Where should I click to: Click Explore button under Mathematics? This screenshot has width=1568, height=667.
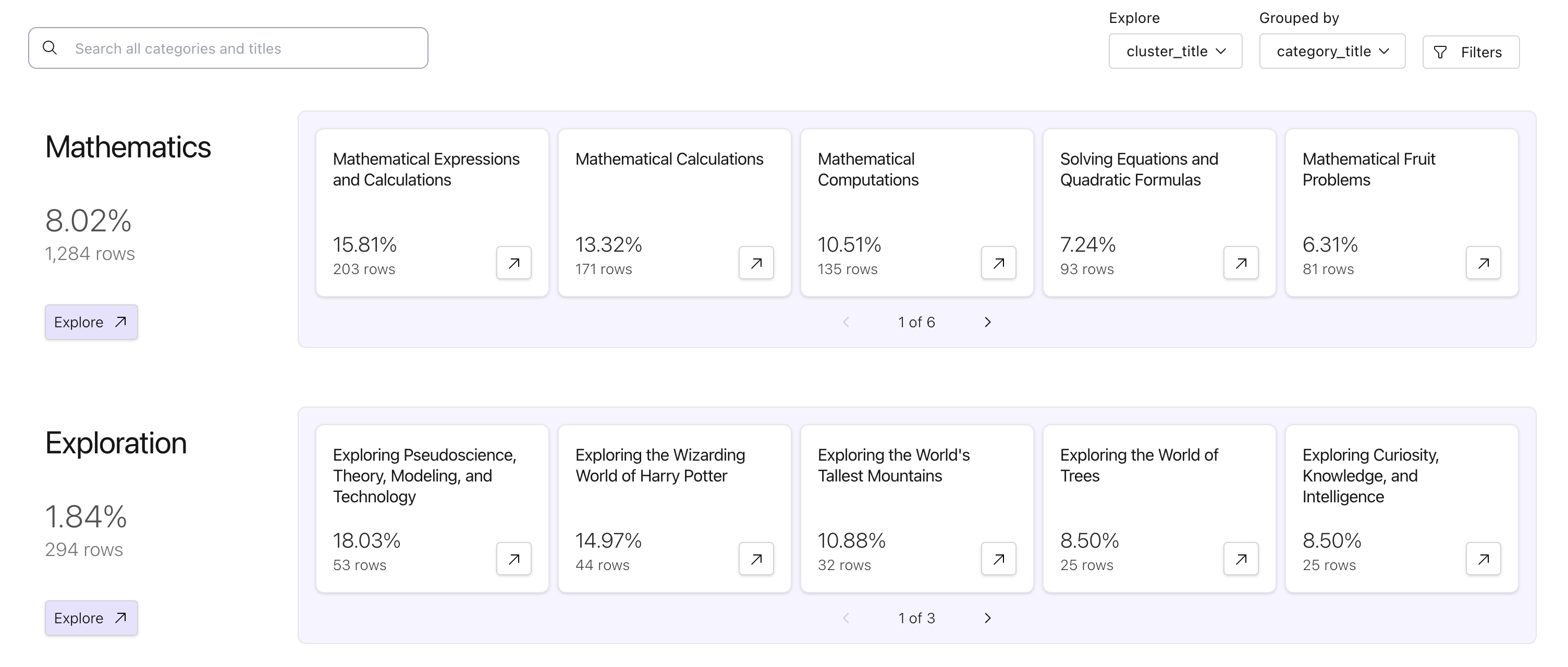(x=91, y=322)
